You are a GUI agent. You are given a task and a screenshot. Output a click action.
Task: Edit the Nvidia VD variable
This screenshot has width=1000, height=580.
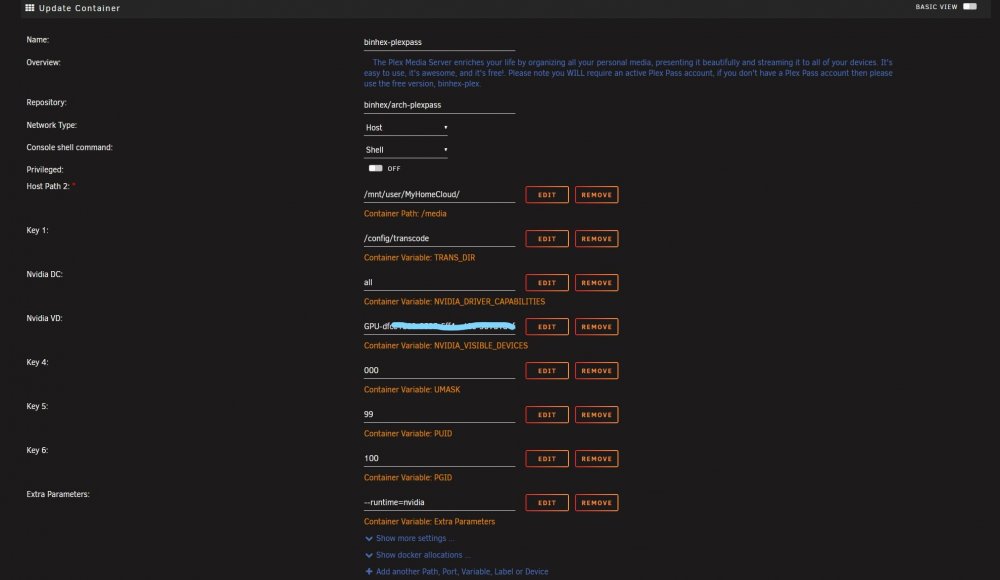547,327
